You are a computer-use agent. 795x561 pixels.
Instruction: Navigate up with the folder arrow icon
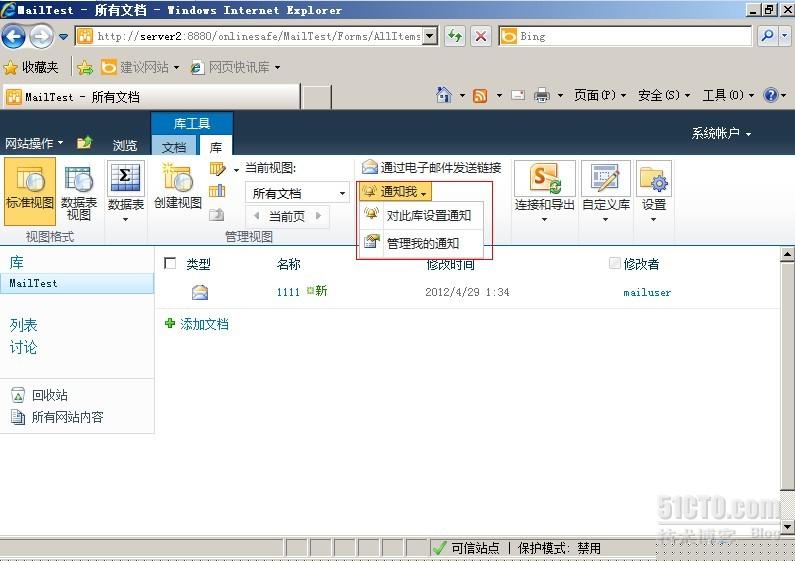84,143
